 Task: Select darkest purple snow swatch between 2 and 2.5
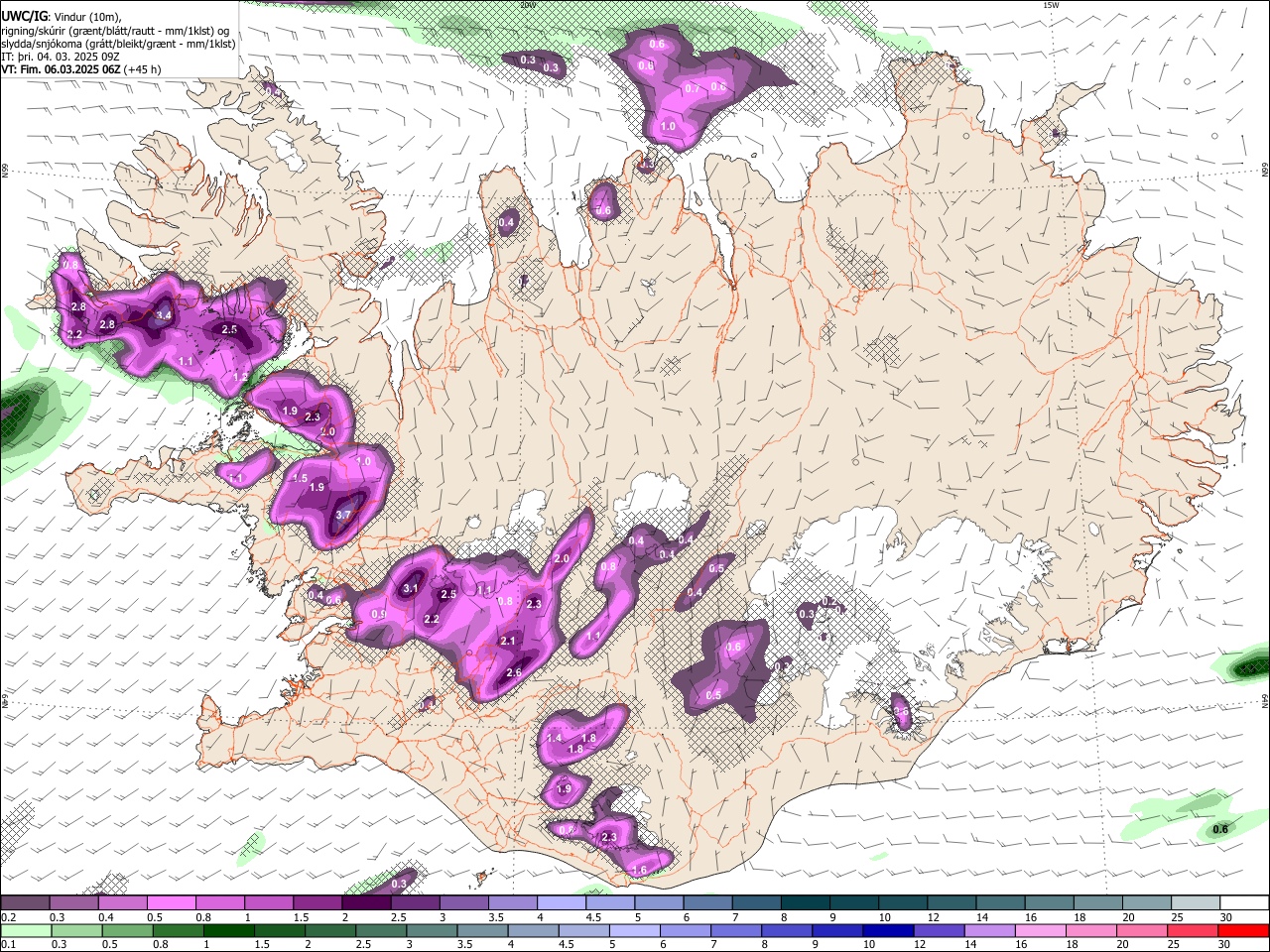coord(365,902)
